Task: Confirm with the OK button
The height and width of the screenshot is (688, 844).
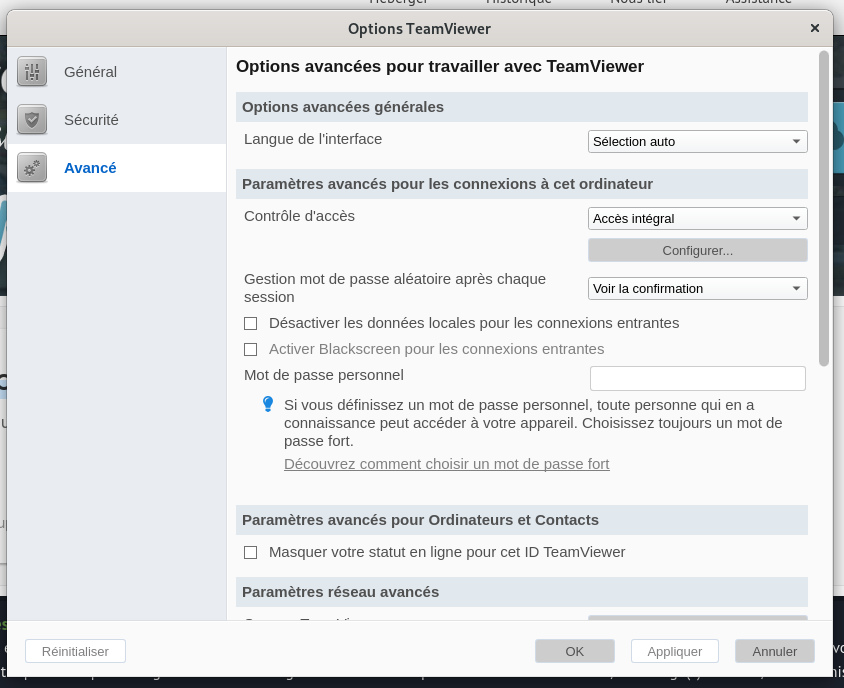Action: 574,651
